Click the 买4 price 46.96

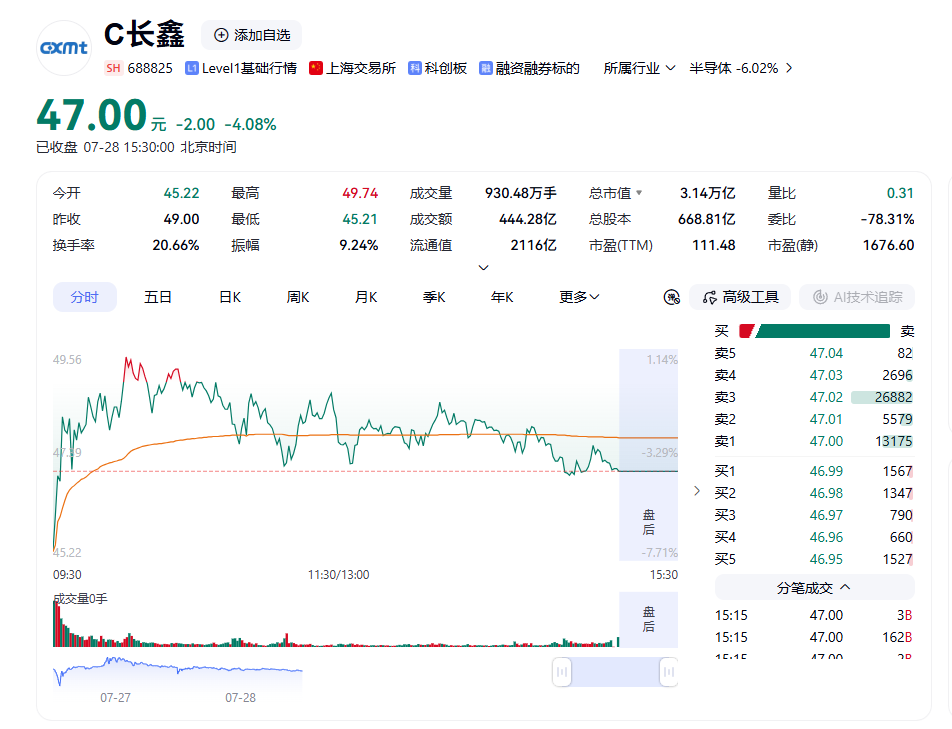(x=826, y=537)
